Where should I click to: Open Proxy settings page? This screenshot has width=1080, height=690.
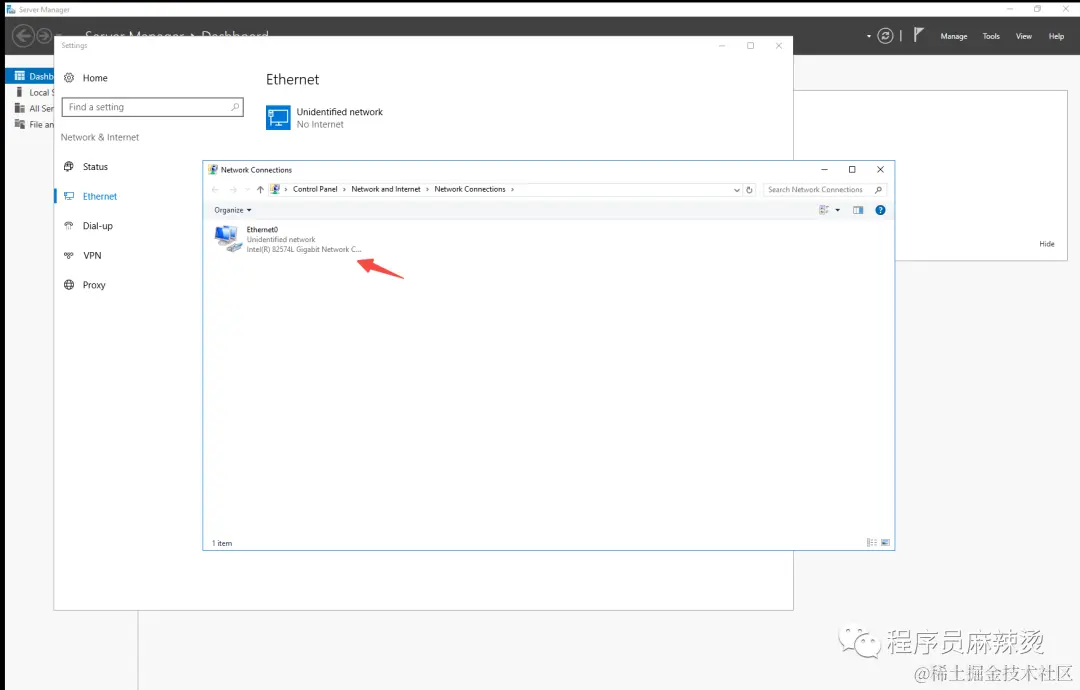tap(94, 285)
